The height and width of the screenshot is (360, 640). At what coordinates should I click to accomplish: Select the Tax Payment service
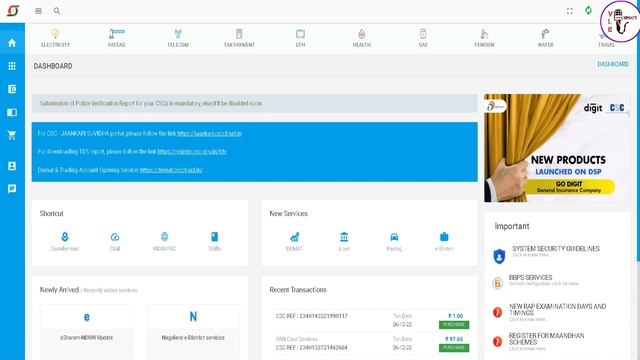pyautogui.click(x=239, y=38)
